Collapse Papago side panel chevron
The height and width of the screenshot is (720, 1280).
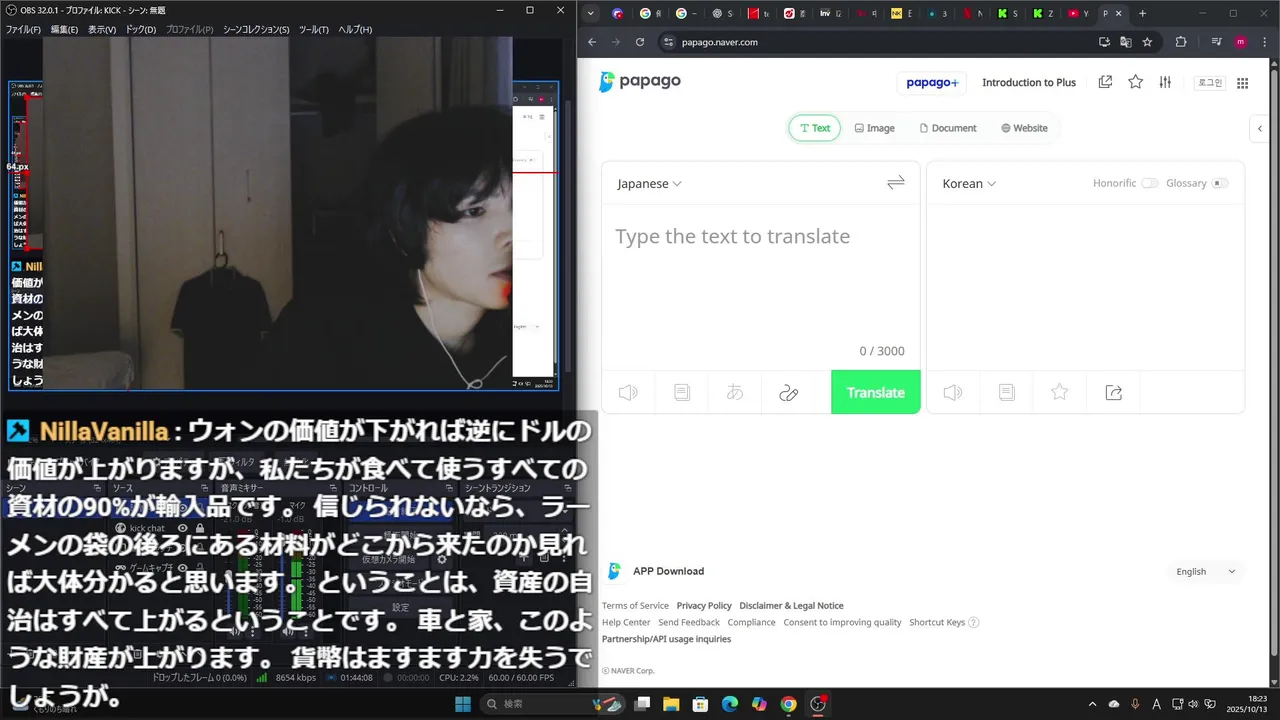point(1260,128)
